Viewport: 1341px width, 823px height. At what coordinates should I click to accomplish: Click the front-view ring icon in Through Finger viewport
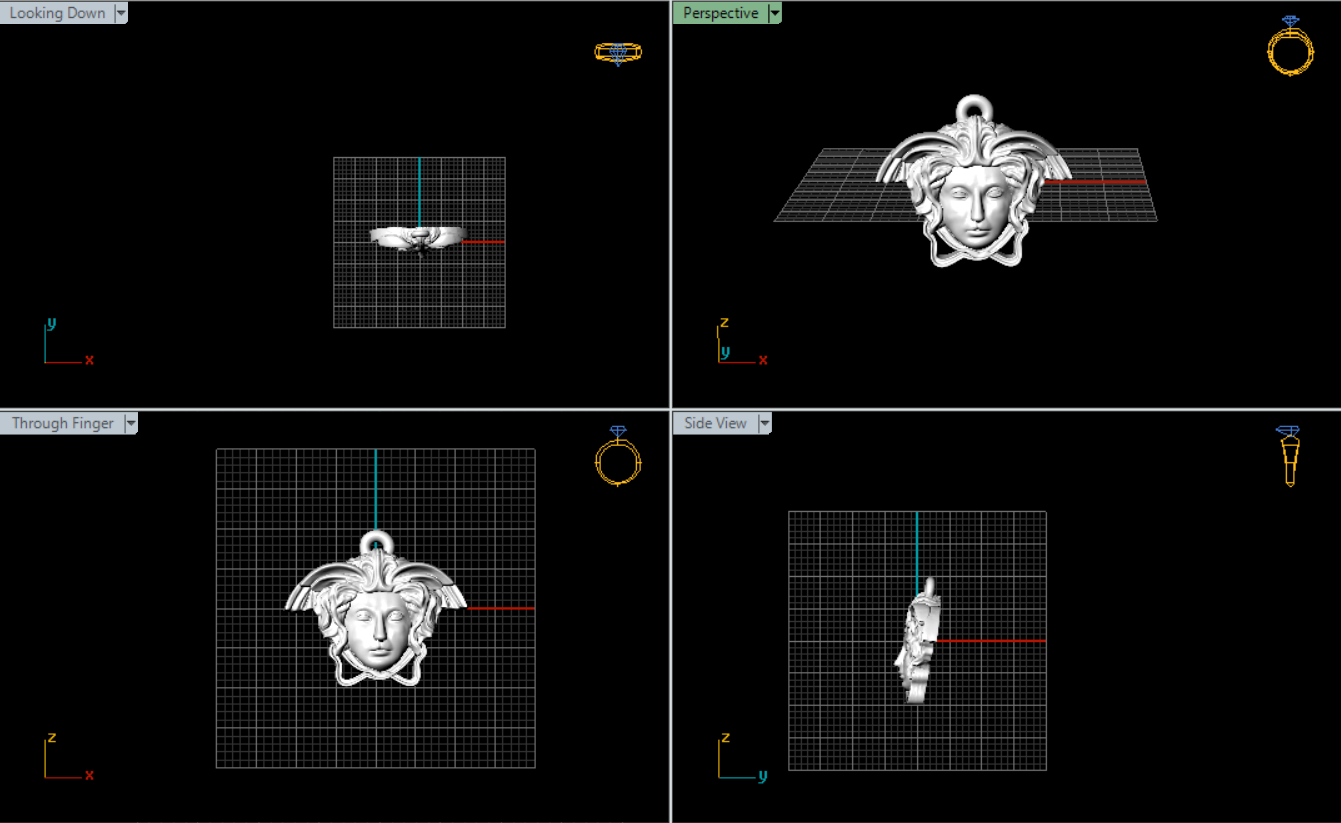tap(617, 457)
